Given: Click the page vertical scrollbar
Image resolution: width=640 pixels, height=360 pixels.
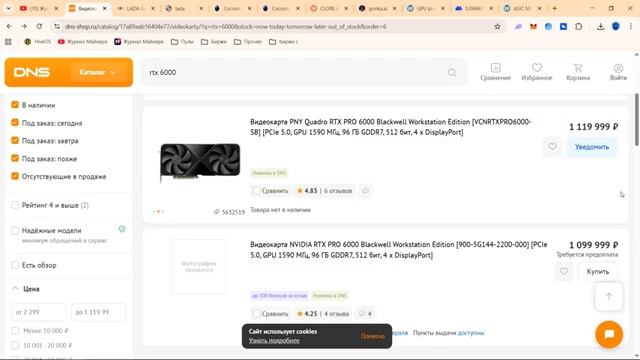Looking at the screenshot, I should (x=636, y=119).
